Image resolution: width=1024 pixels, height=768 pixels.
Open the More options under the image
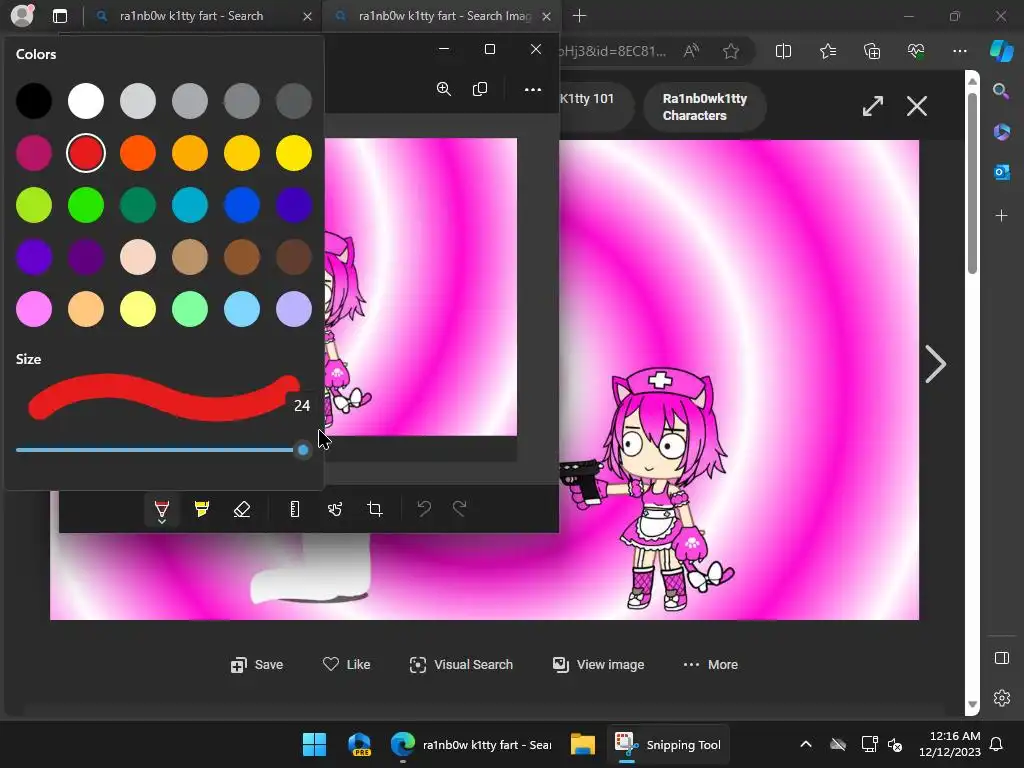click(x=711, y=665)
